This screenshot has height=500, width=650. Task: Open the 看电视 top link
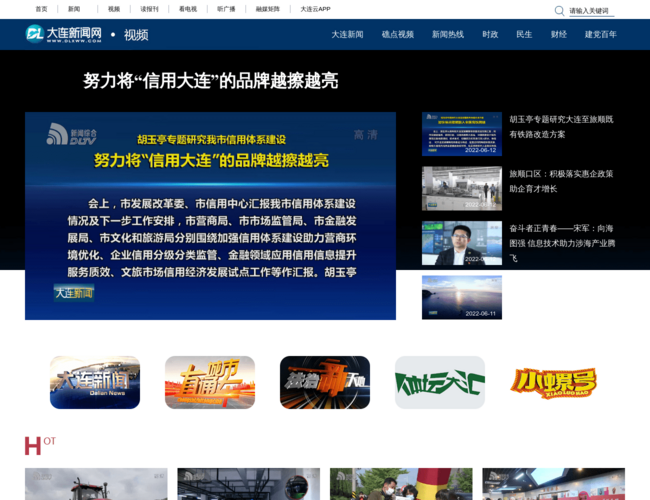(x=188, y=9)
